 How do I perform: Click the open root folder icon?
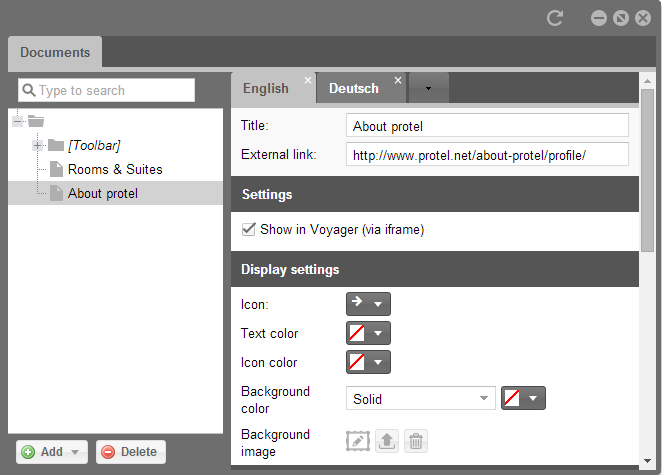[x=36, y=122]
